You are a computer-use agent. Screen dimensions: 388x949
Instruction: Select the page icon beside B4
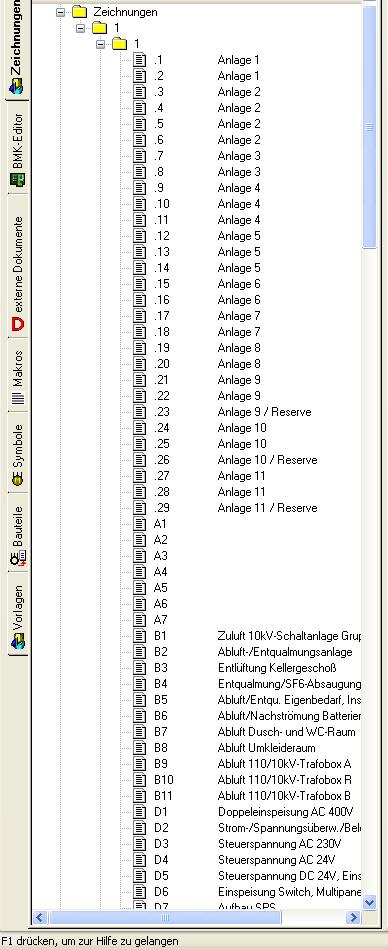tap(140, 684)
